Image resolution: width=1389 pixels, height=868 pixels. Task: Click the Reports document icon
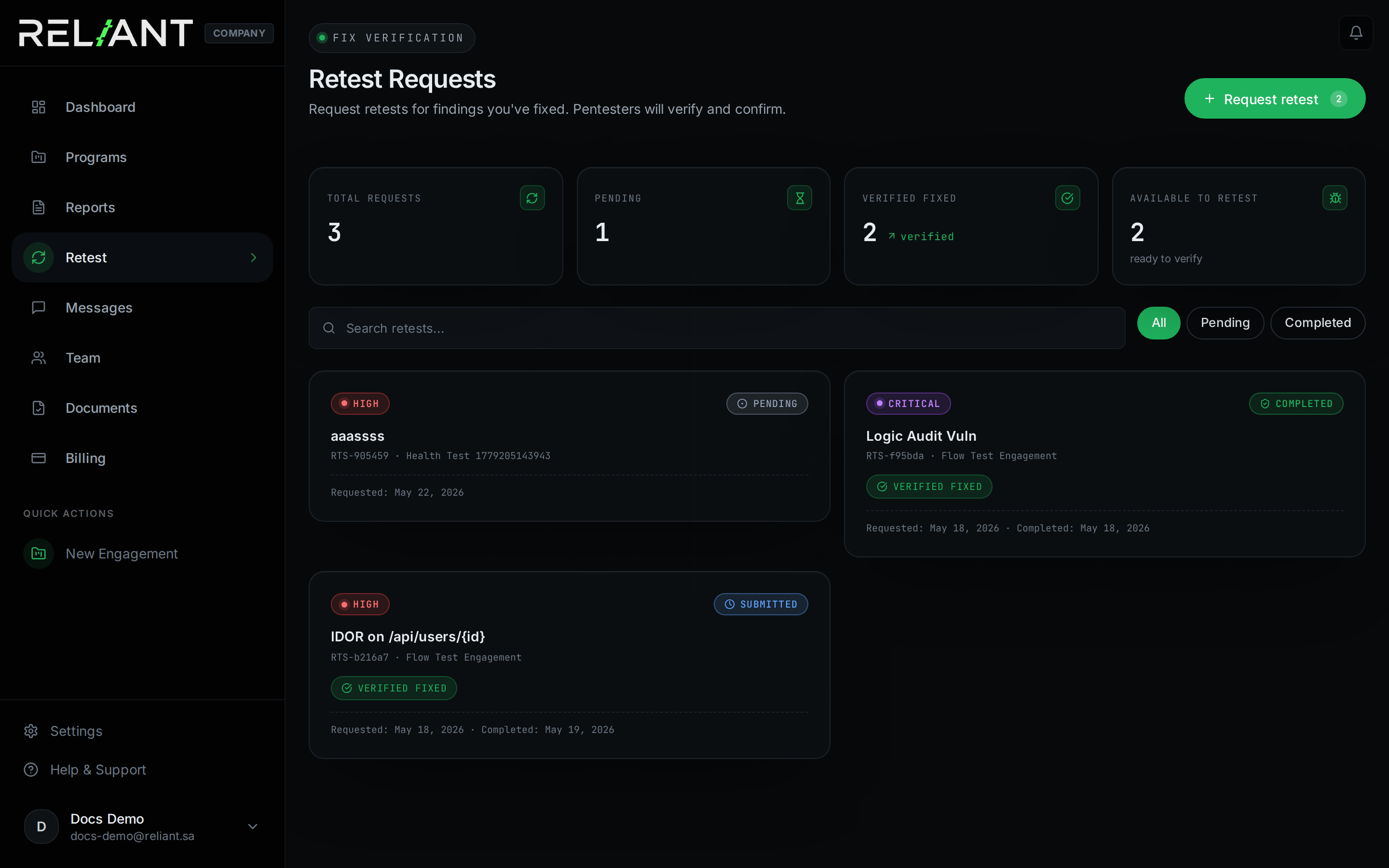coord(39,207)
